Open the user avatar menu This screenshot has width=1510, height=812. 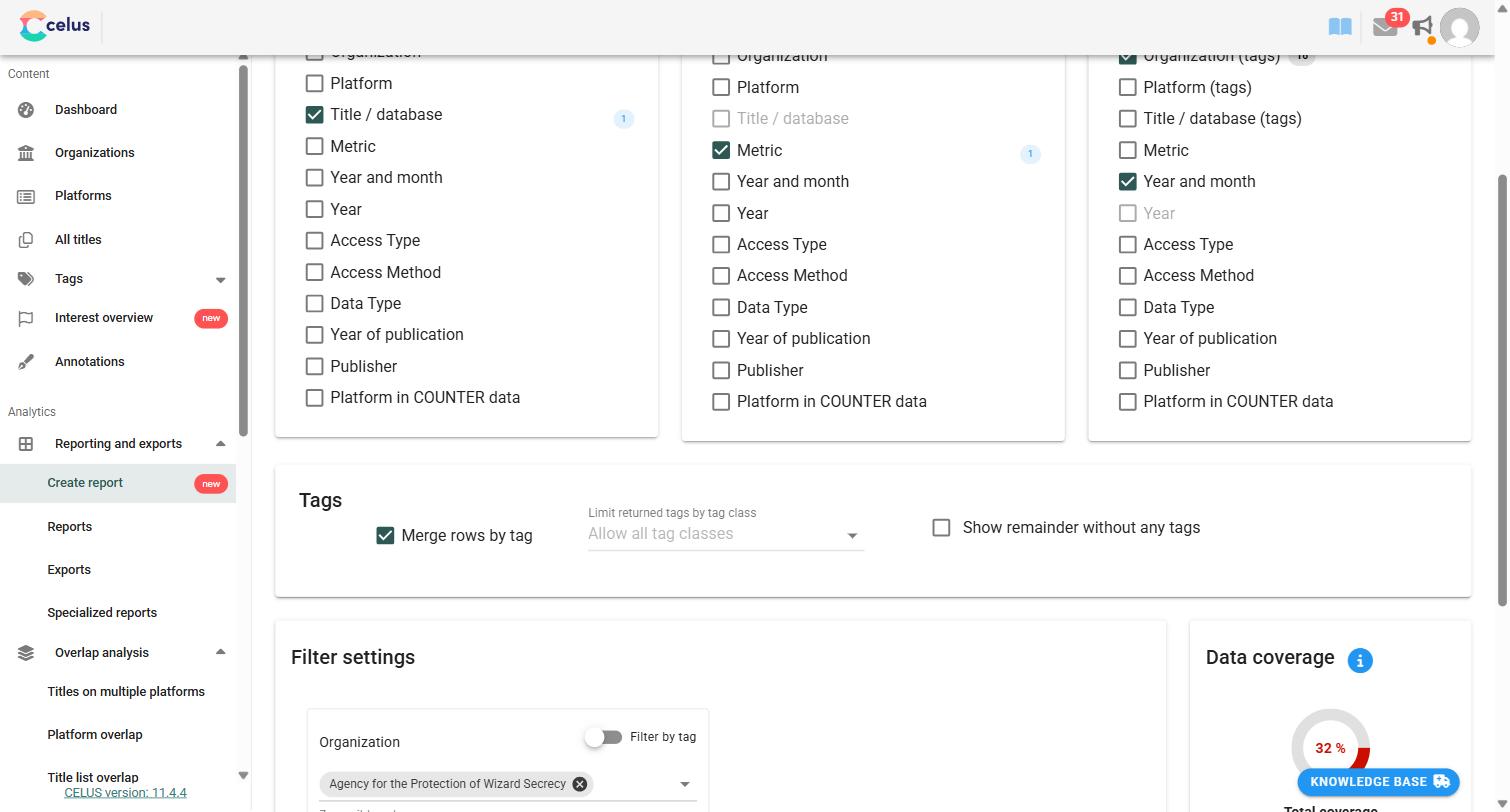coord(1459,27)
